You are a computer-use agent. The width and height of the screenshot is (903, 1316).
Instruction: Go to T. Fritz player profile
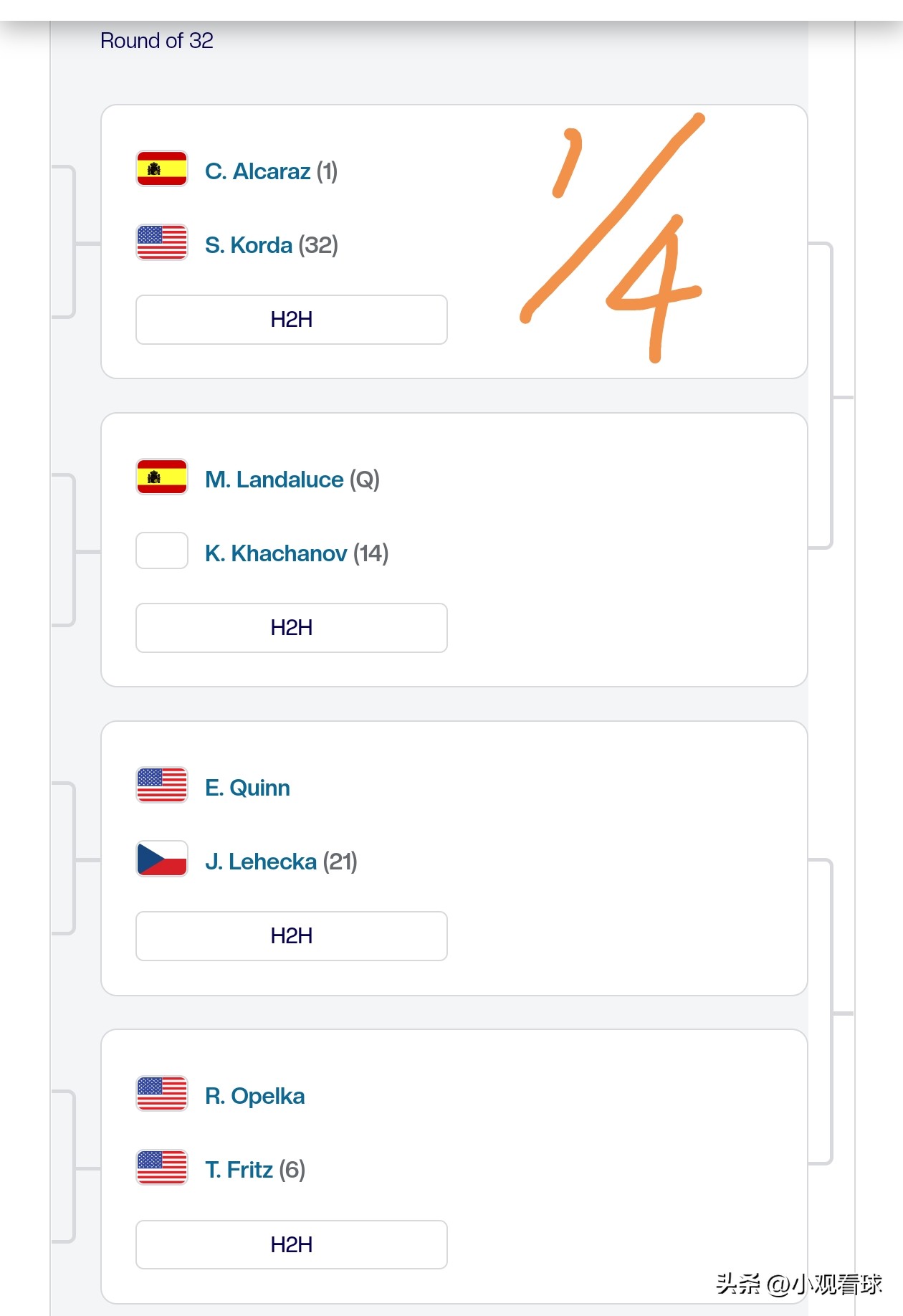pyautogui.click(x=239, y=1170)
